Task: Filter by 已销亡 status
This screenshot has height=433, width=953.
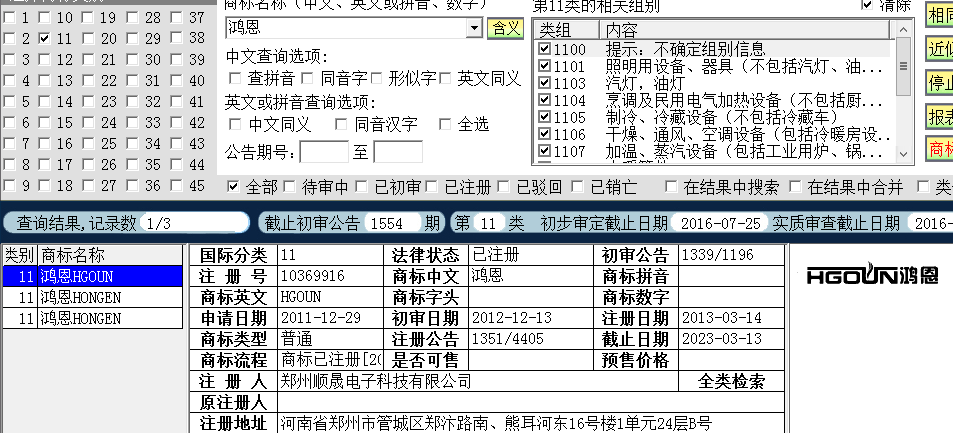Action: pyautogui.click(x=577, y=187)
